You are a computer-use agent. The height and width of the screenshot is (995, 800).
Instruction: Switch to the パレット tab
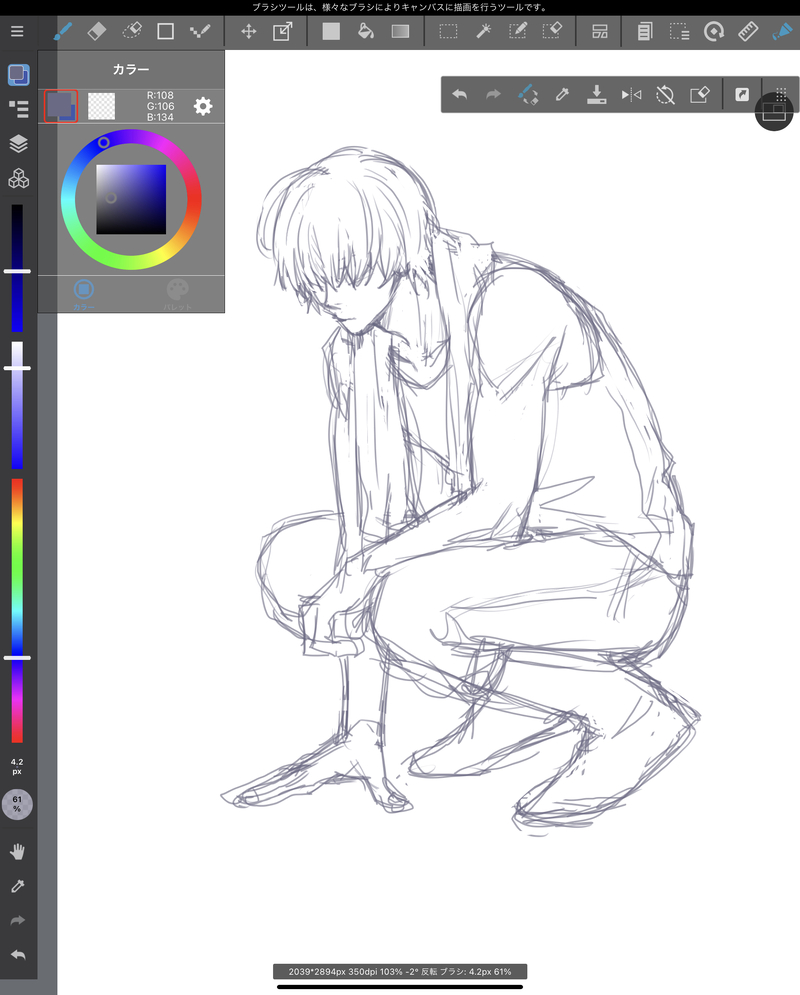tap(178, 294)
